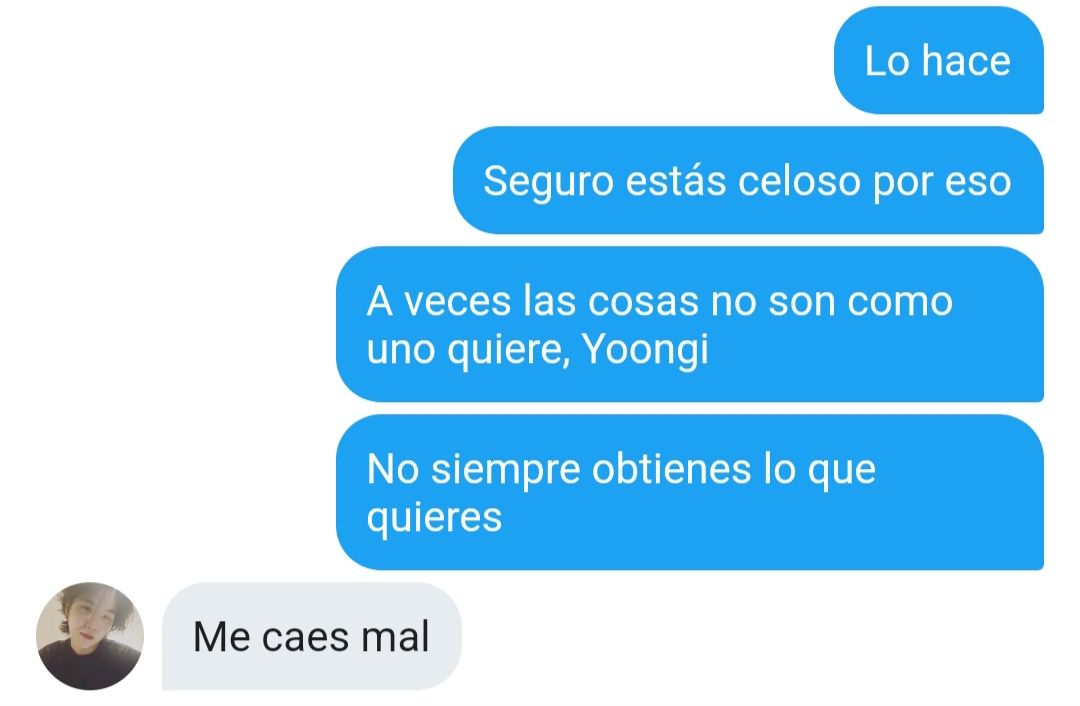
Task: Click the word 'obtienes' in fourth bubble
Action: click(x=672, y=470)
